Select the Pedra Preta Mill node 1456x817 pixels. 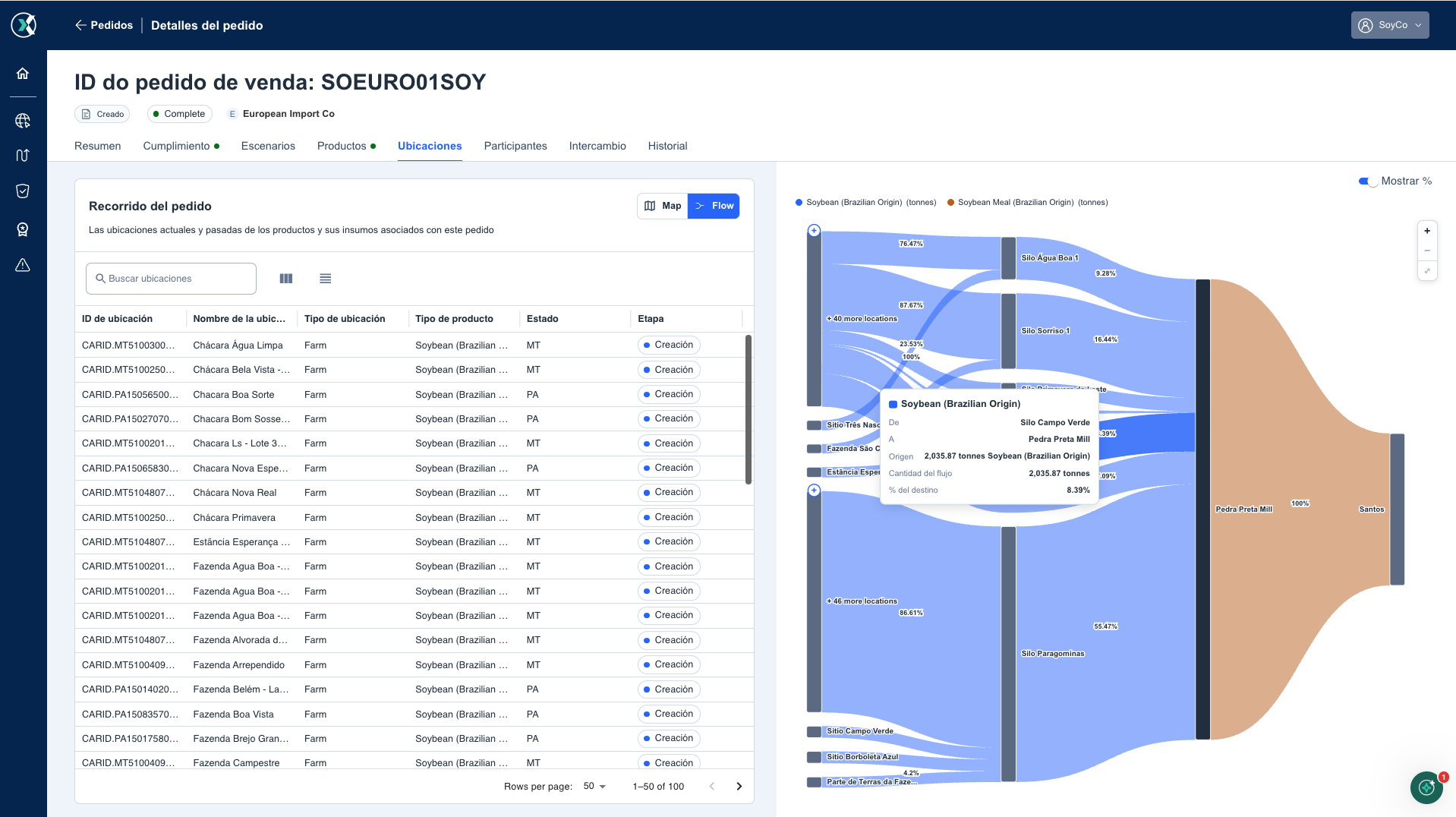coord(1203,509)
